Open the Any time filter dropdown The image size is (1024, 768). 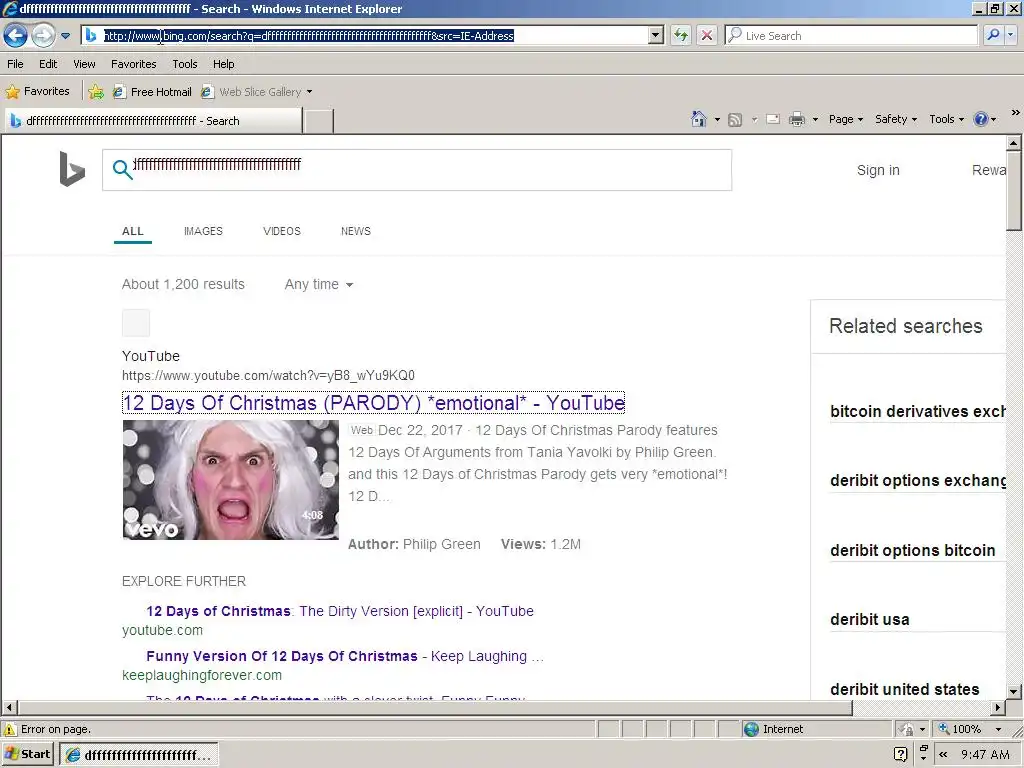coord(319,284)
